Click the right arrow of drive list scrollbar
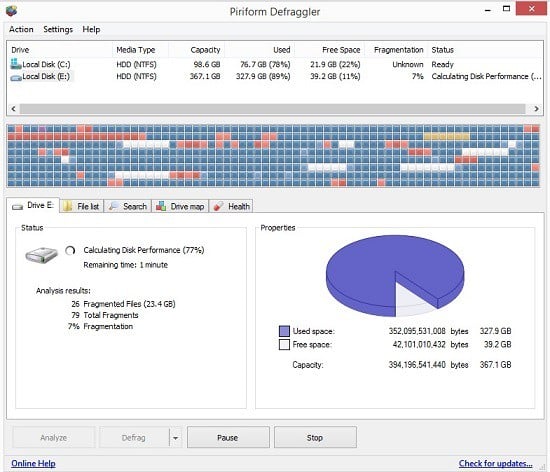550x472 pixels. click(536, 109)
